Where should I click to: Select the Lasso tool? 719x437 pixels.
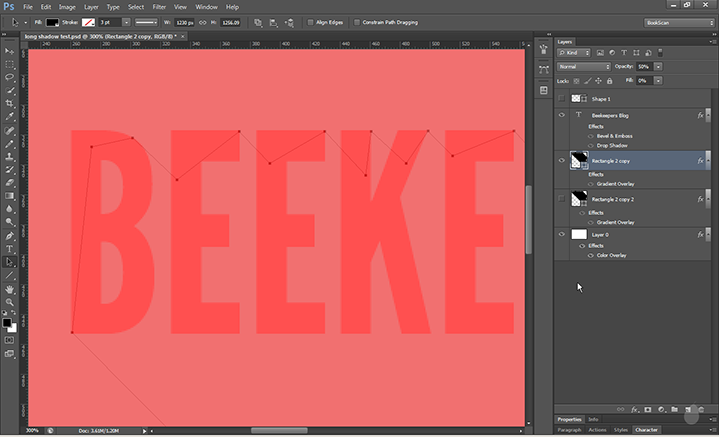point(9,76)
